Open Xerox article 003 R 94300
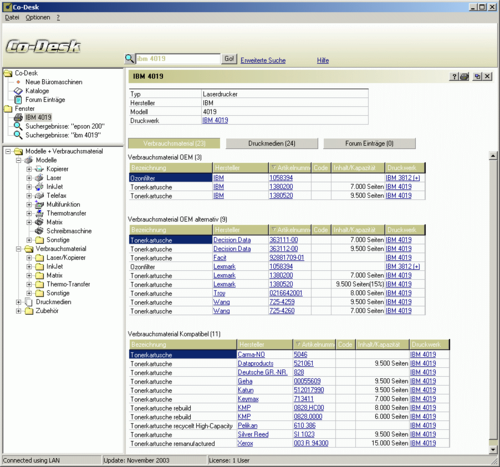 (311, 443)
